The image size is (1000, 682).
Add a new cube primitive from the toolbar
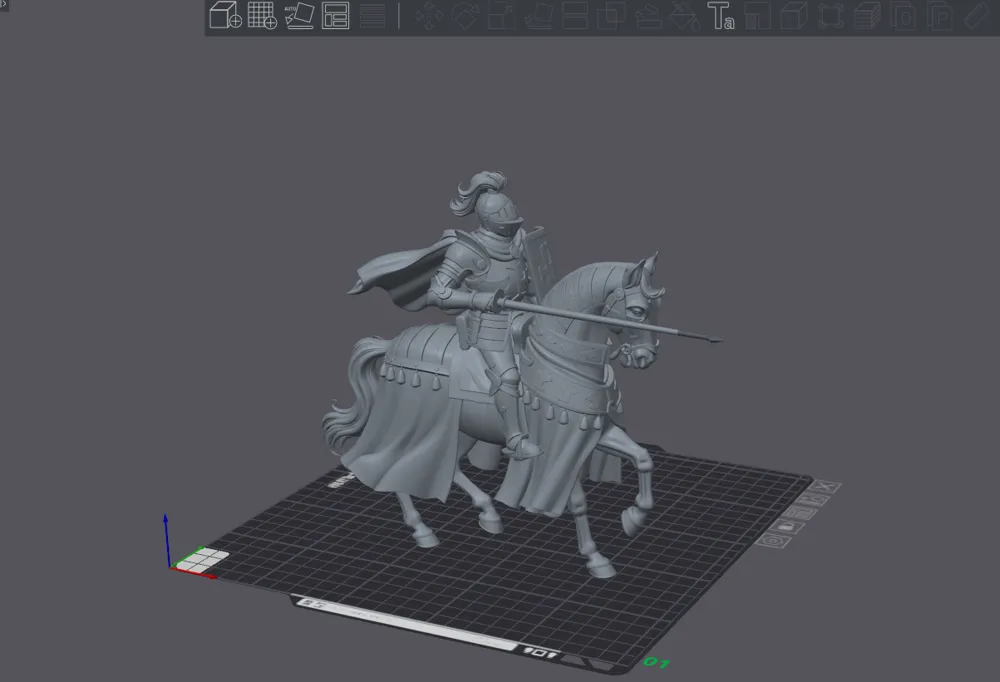pyautogui.click(x=225, y=17)
